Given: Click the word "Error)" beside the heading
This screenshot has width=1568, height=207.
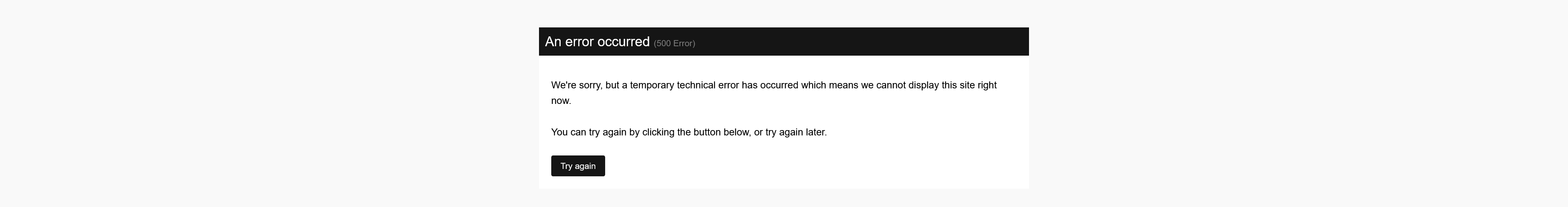Looking at the screenshot, I should pos(684,43).
